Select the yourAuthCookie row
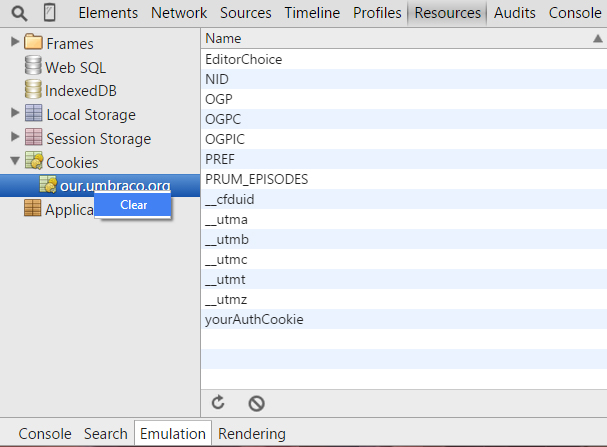Screen dimensions: 607x447 (254, 320)
